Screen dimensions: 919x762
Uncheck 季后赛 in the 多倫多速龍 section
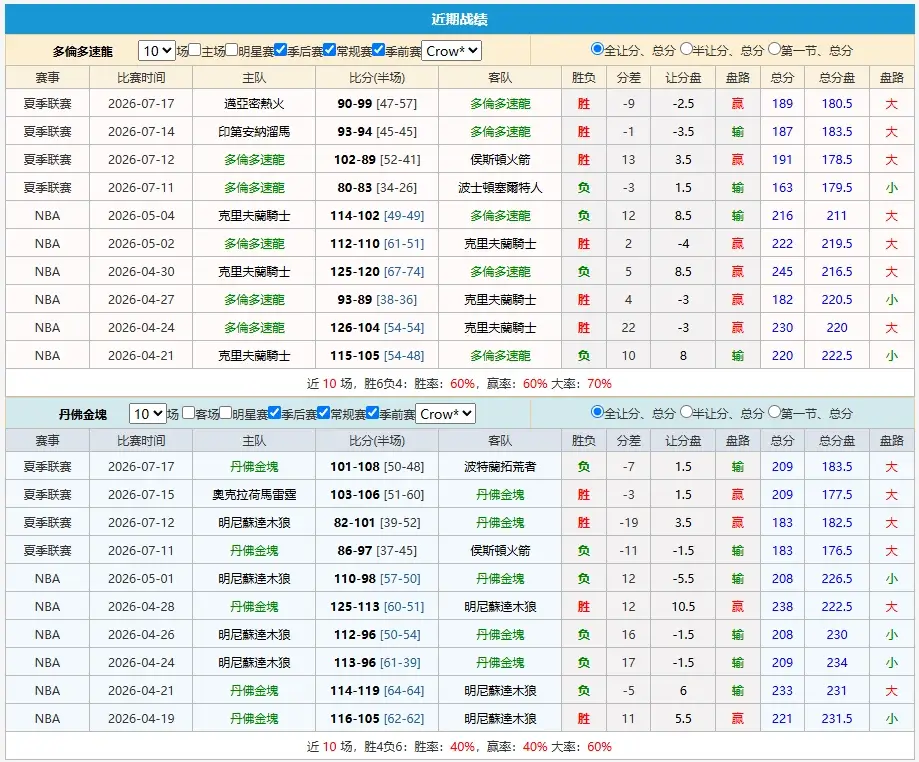pos(281,50)
